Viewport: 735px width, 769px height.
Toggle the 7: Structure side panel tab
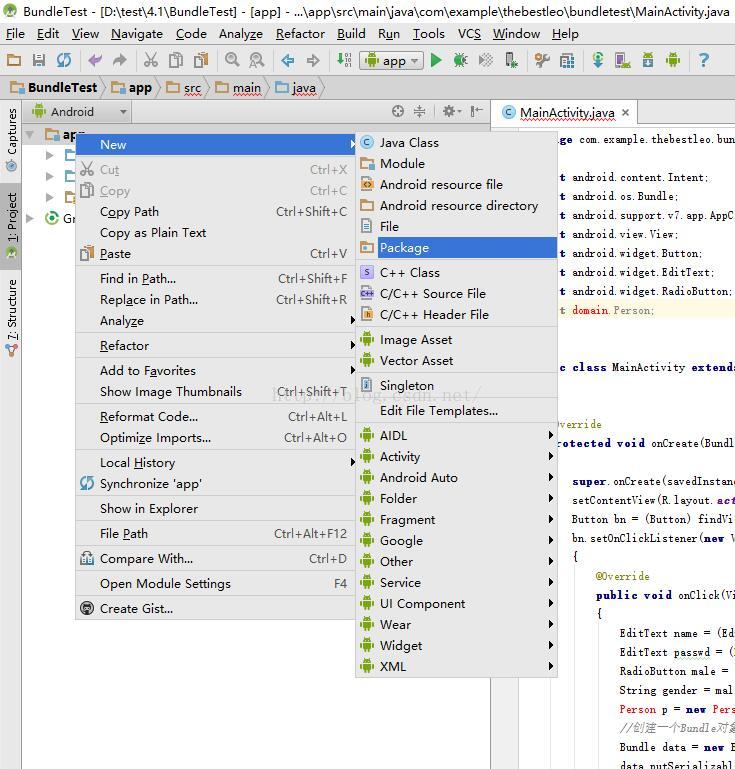11,318
